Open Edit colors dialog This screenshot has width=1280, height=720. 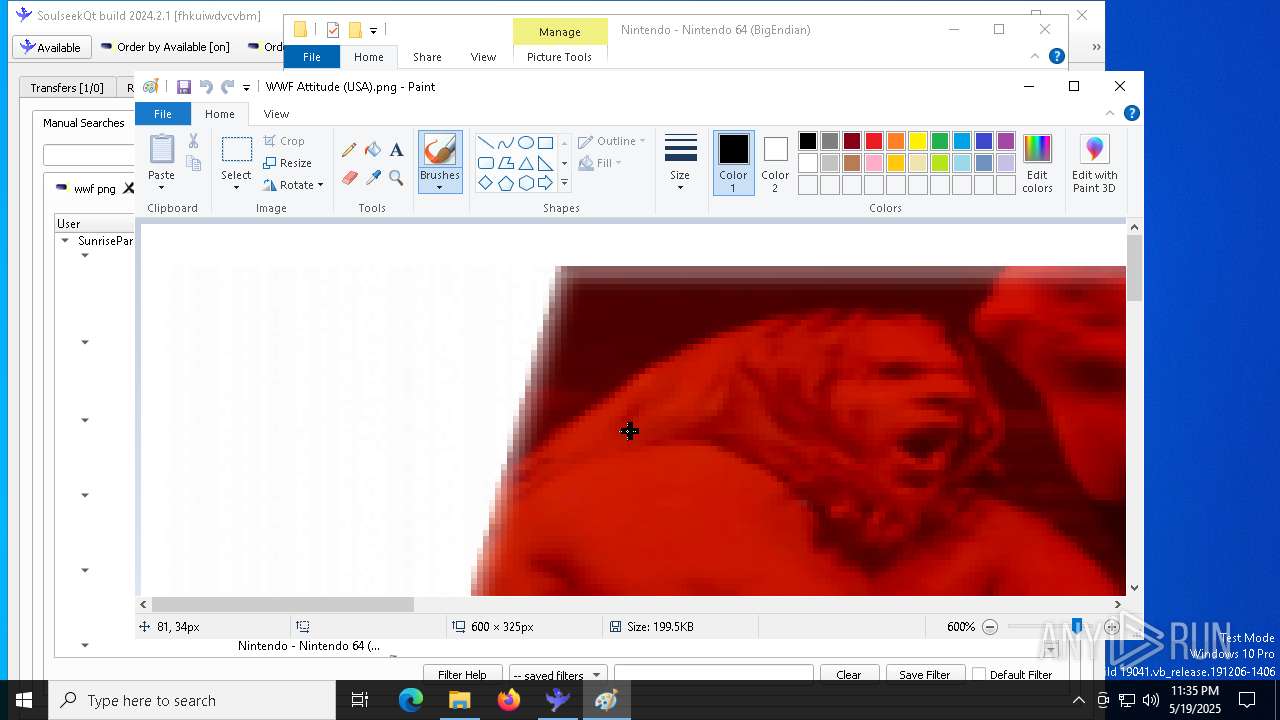pyautogui.click(x=1037, y=164)
